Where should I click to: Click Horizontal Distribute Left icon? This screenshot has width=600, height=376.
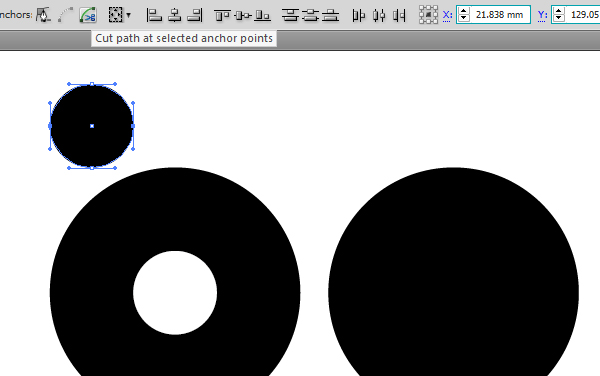click(x=359, y=15)
